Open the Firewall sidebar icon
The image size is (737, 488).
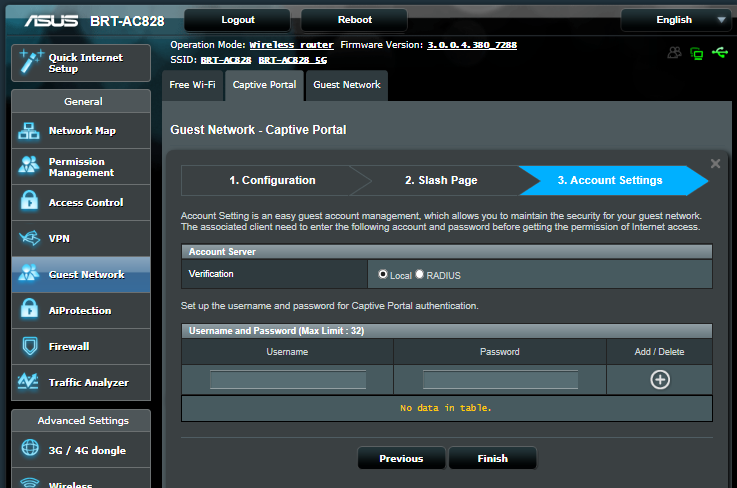pyautogui.click(x=29, y=347)
